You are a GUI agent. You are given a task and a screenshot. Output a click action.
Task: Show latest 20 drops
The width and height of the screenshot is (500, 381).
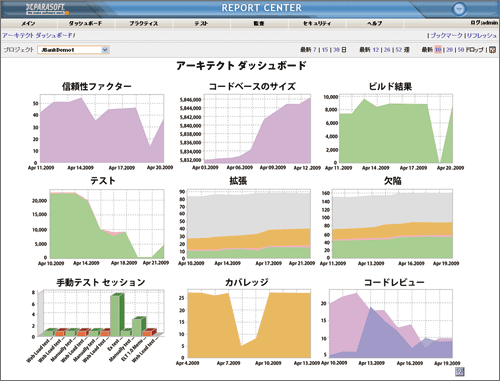[x=450, y=50]
